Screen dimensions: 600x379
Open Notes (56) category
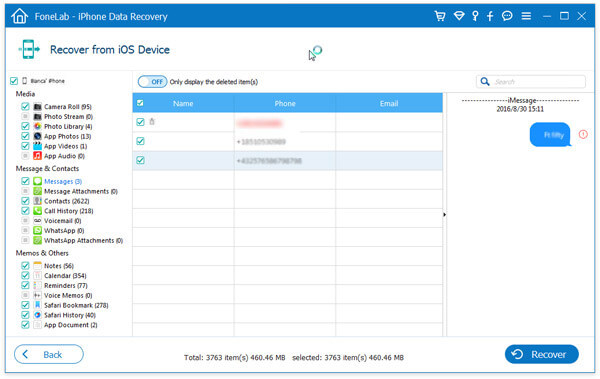(x=59, y=266)
